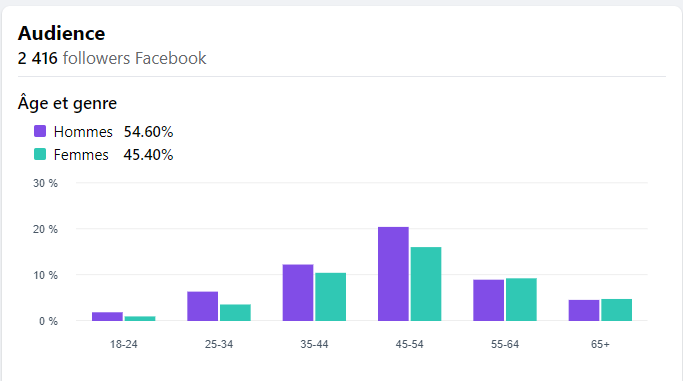The image size is (683, 381).
Task: Select the purple Hommes bar for 25-34
Action: pos(203,306)
